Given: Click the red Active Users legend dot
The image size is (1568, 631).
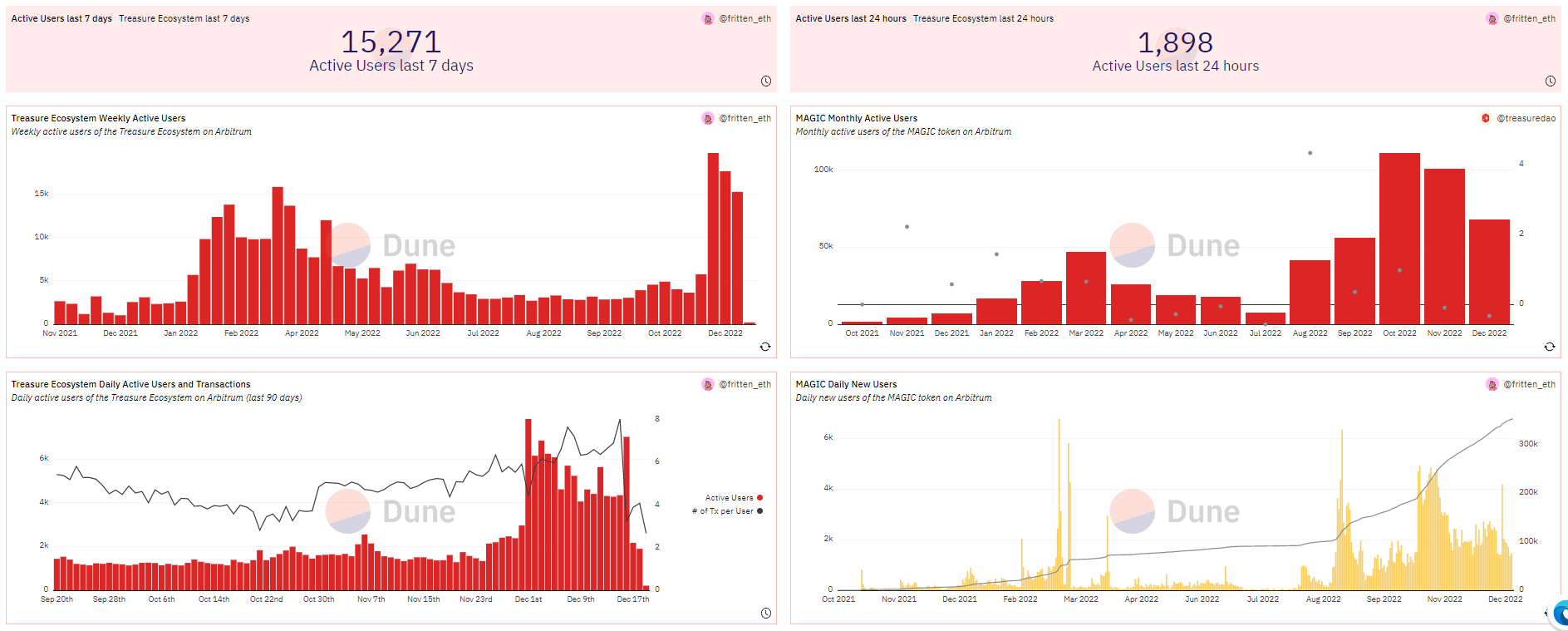Looking at the screenshot, I should click(759, 498).
